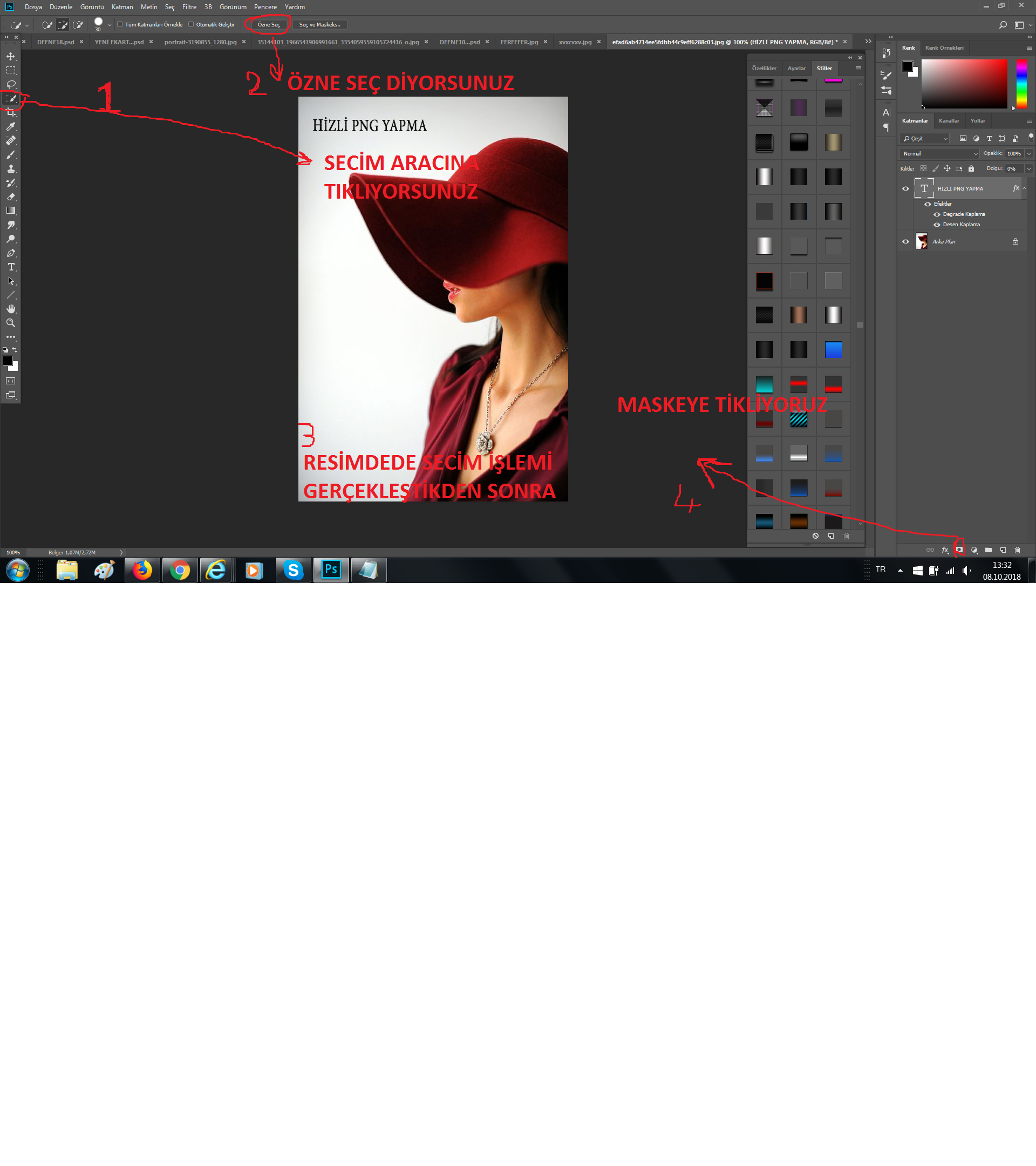This screenshot has height=1166, width=1036.
Task: Select the Lasso tool
Action: [x=11, y=84]
